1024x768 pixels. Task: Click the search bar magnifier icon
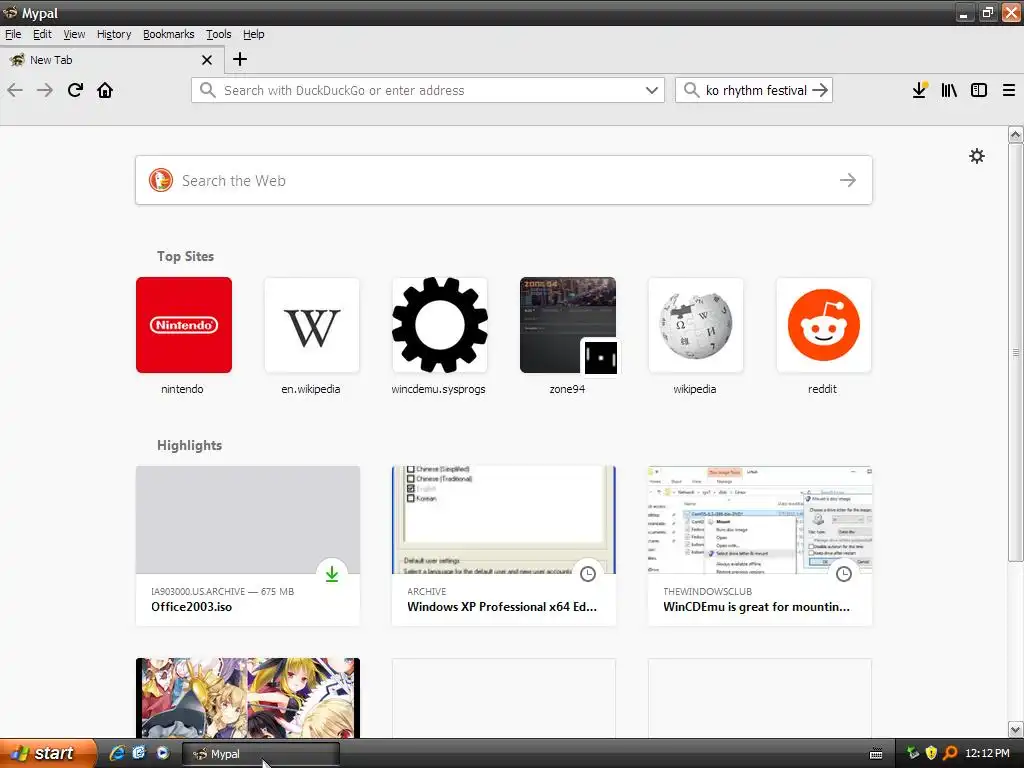click(691, 90)
